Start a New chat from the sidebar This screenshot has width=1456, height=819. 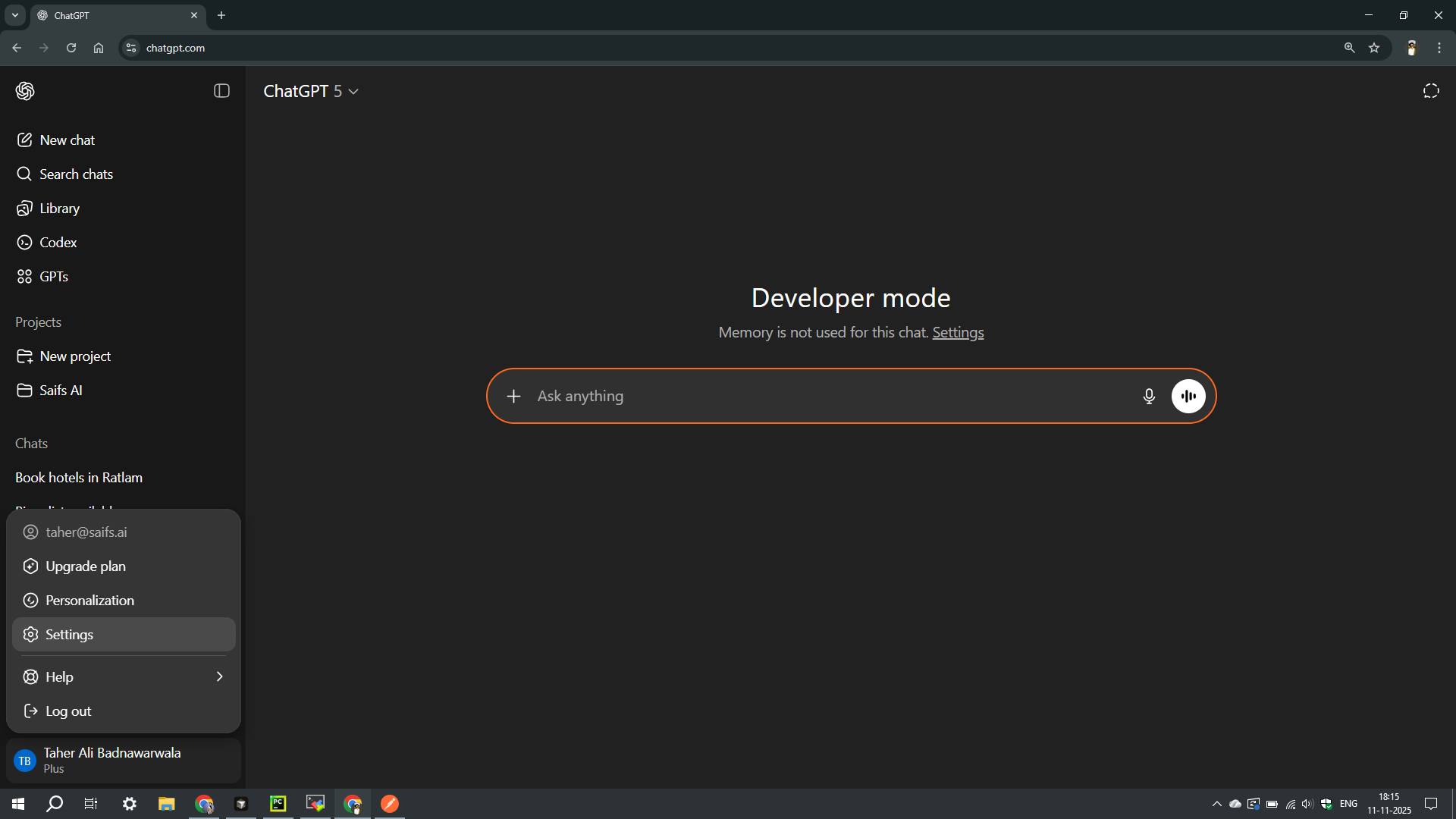[x=123, y=140]
